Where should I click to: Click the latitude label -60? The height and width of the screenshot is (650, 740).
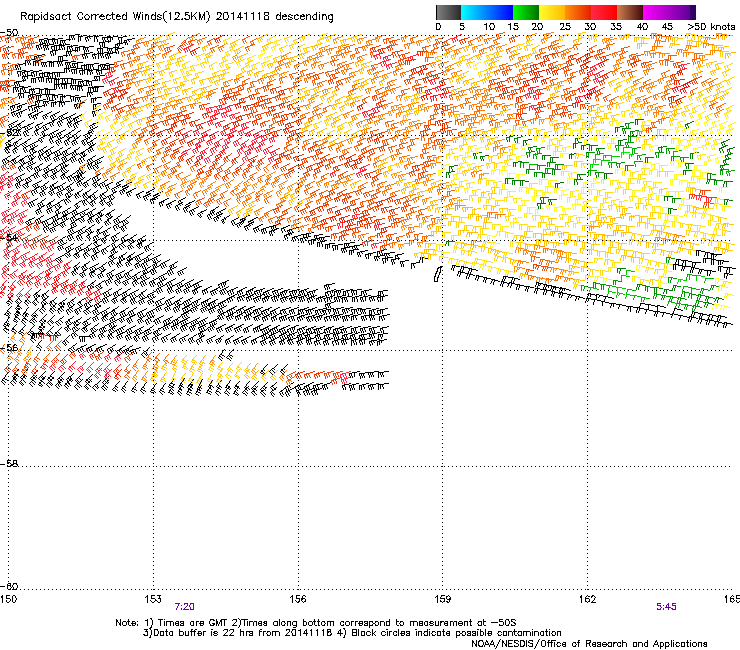pyautogui.click(x=9, y=586)
